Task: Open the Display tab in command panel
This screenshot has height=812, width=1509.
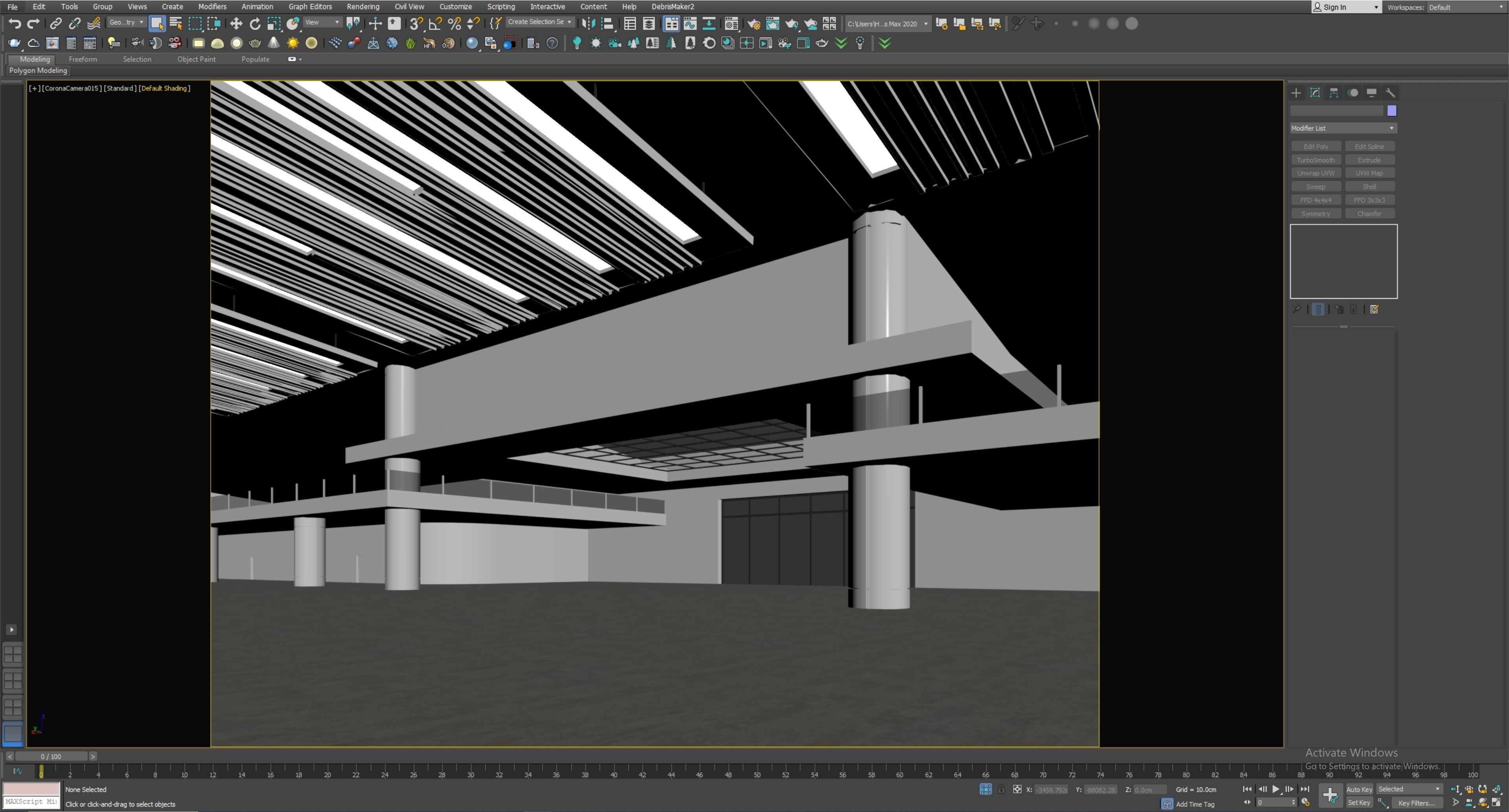Action: [x=1371, y=92]
